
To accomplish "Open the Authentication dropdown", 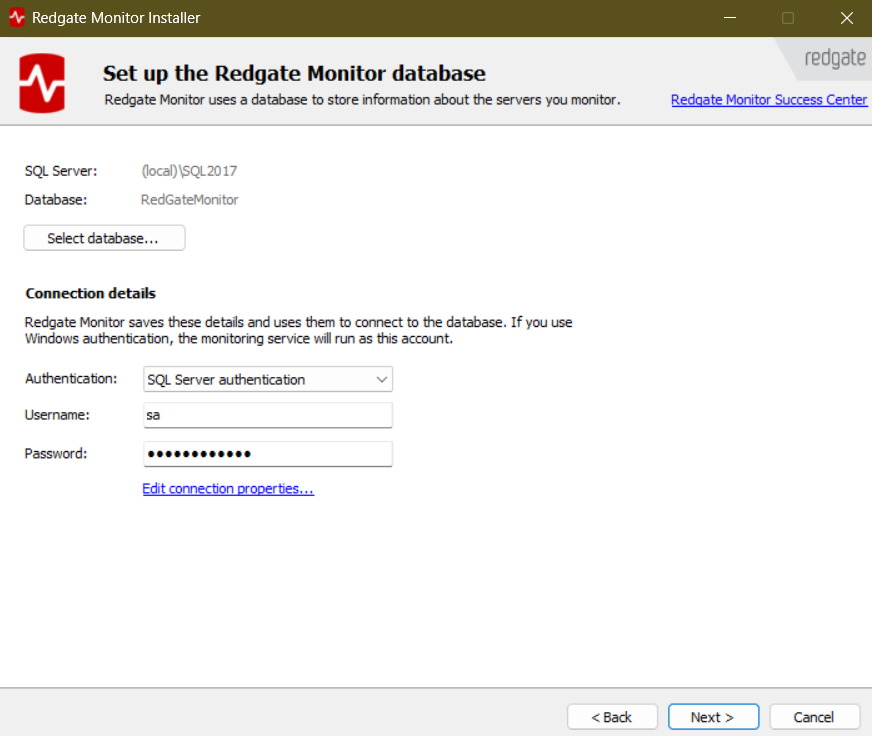I will click(x=268, y=379).
